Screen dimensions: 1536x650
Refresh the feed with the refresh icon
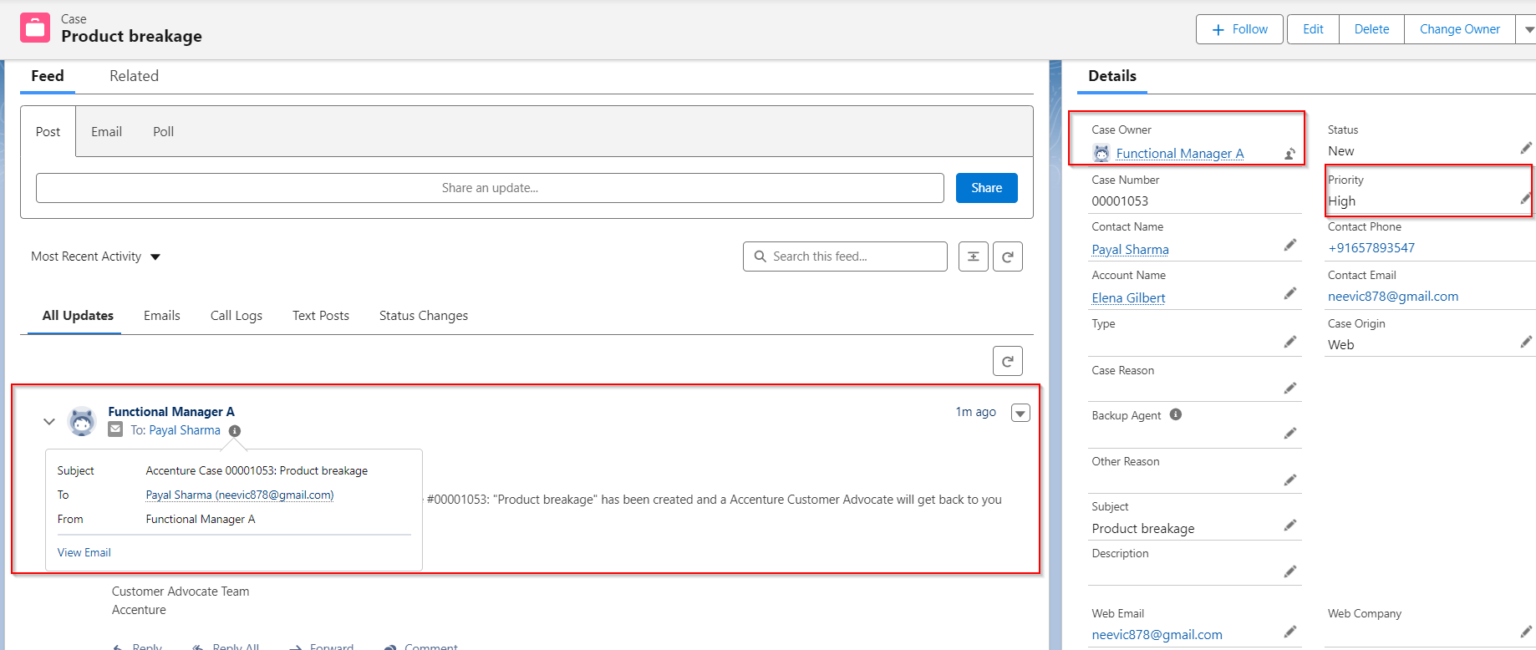pyautogui.click(x=1007, y=256)
